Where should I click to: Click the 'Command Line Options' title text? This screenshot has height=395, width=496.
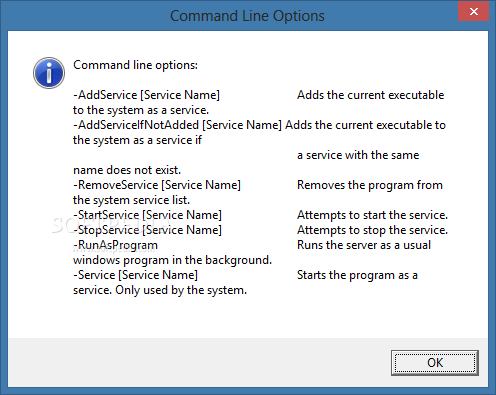[x=247, y=16]
